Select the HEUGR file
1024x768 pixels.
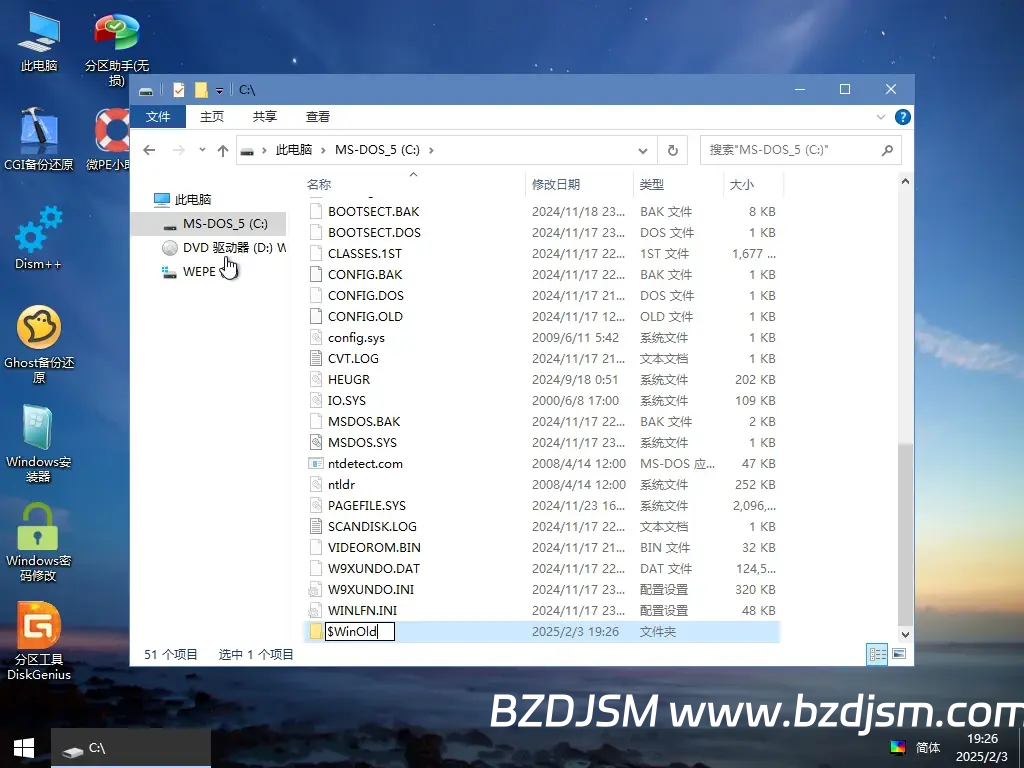(x=349, y=379)
